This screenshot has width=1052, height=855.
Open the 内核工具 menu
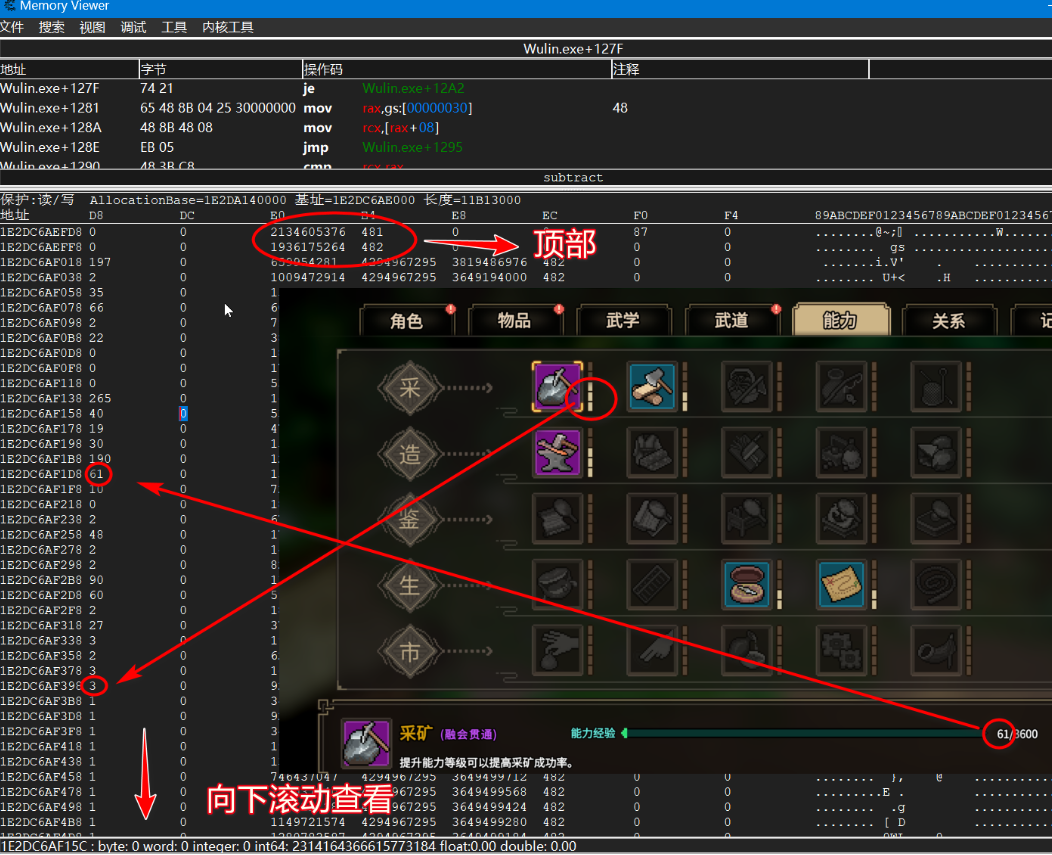coord(227,27)
